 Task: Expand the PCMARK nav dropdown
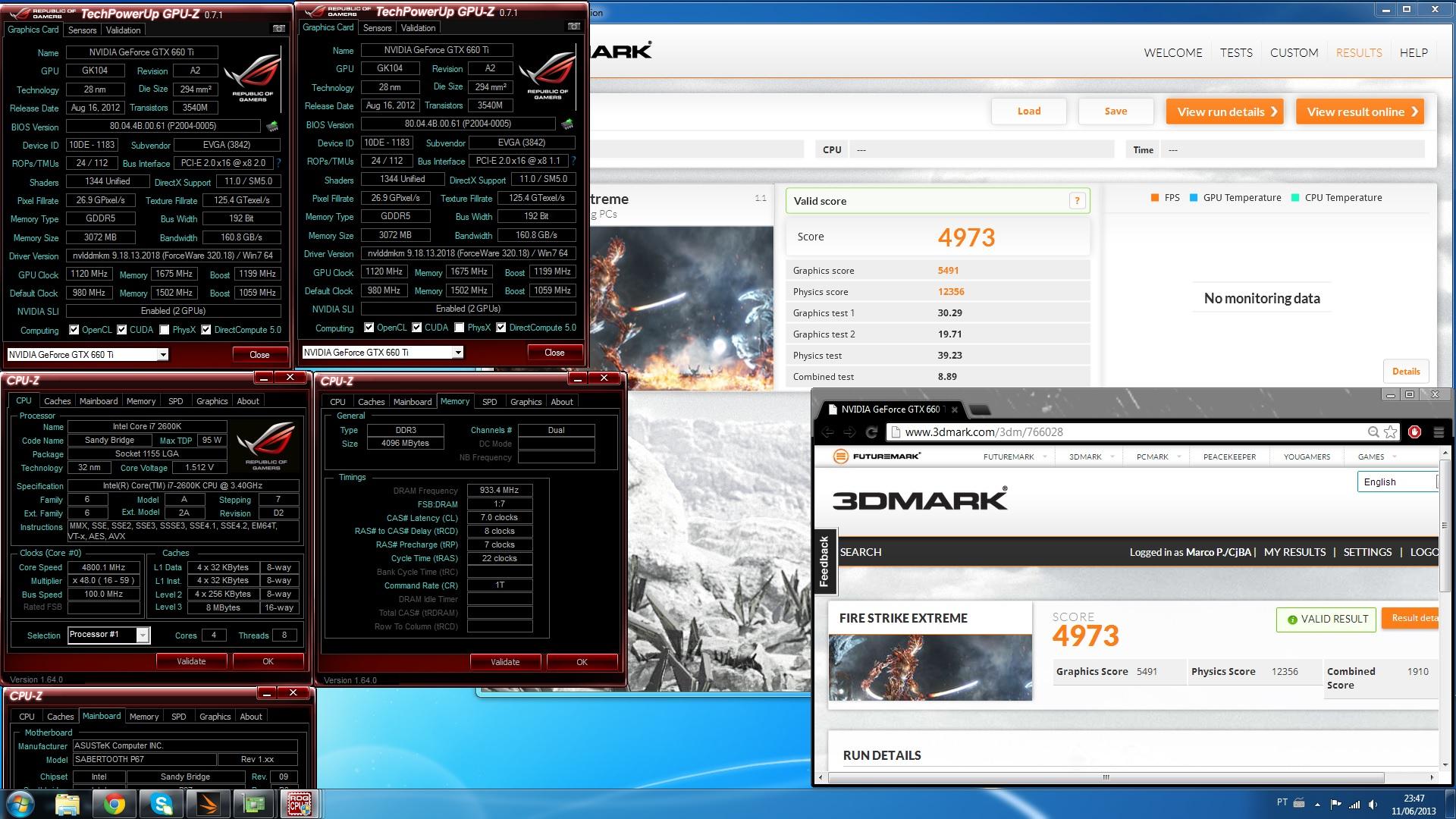tap(1178, 457)
